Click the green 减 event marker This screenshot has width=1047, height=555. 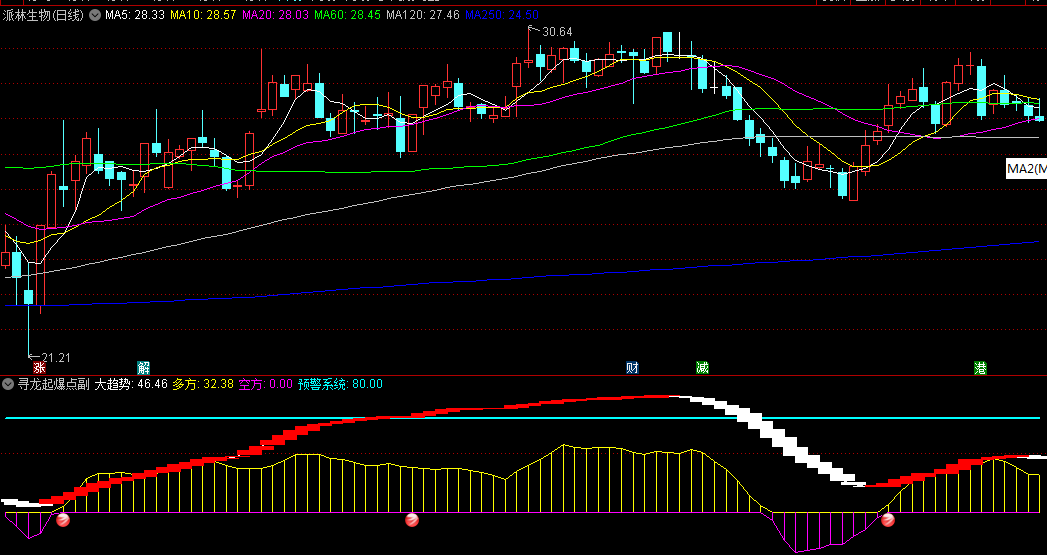point(702,367)
